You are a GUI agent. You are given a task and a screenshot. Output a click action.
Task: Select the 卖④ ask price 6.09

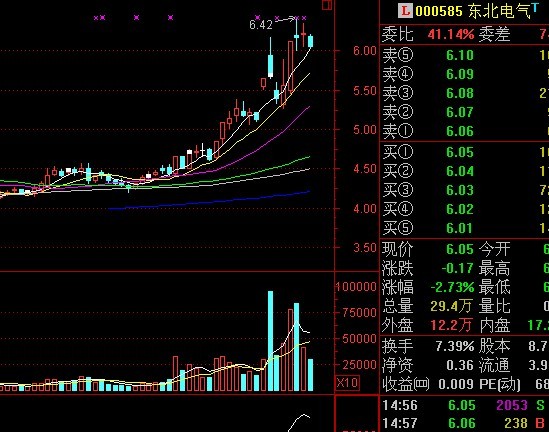click(x=460, y=74)
